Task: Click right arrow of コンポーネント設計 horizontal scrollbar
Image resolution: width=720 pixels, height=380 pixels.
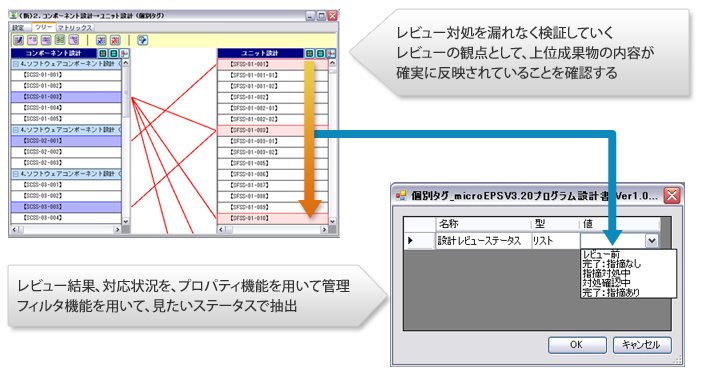Action: tap(117, 229)
